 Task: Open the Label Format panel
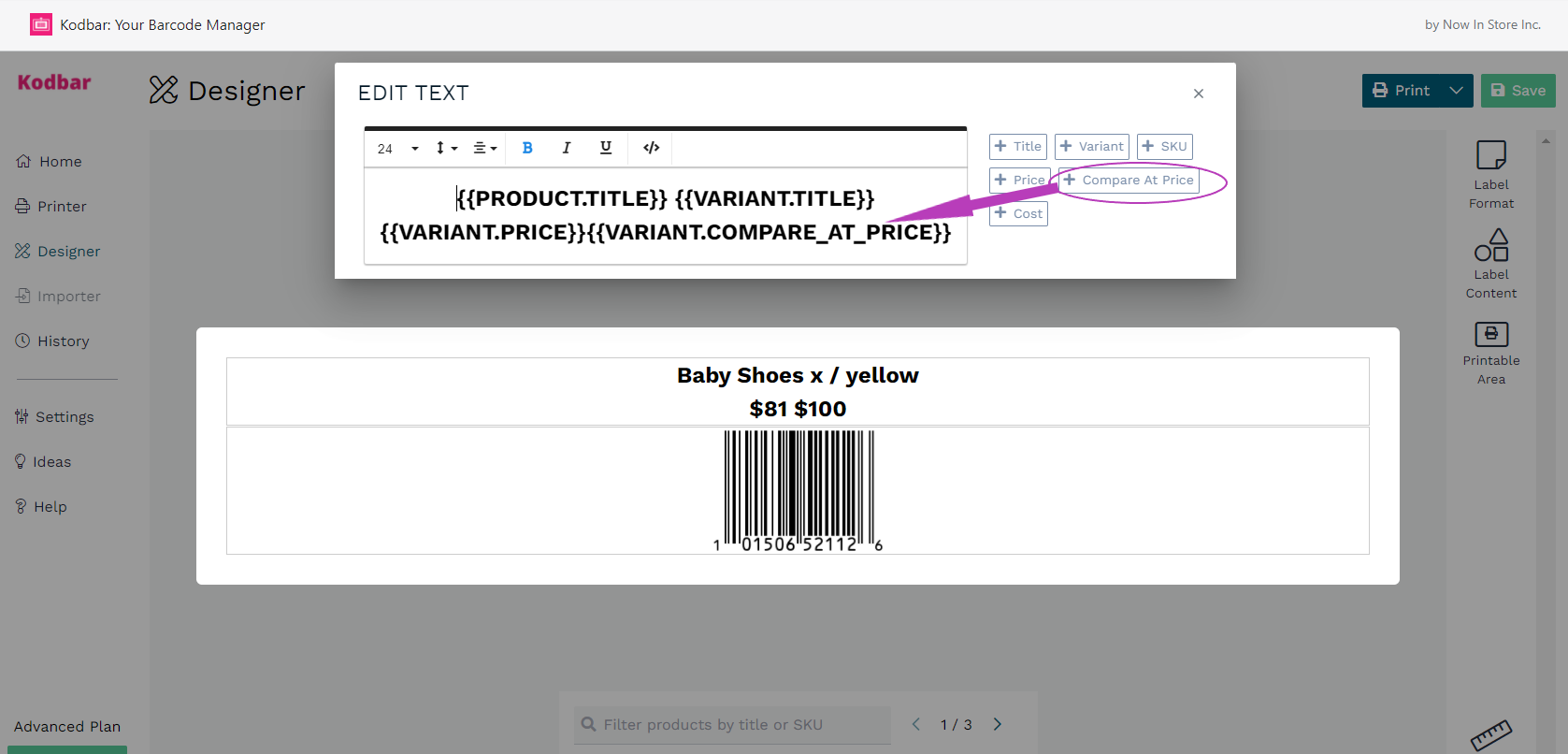1491,175
